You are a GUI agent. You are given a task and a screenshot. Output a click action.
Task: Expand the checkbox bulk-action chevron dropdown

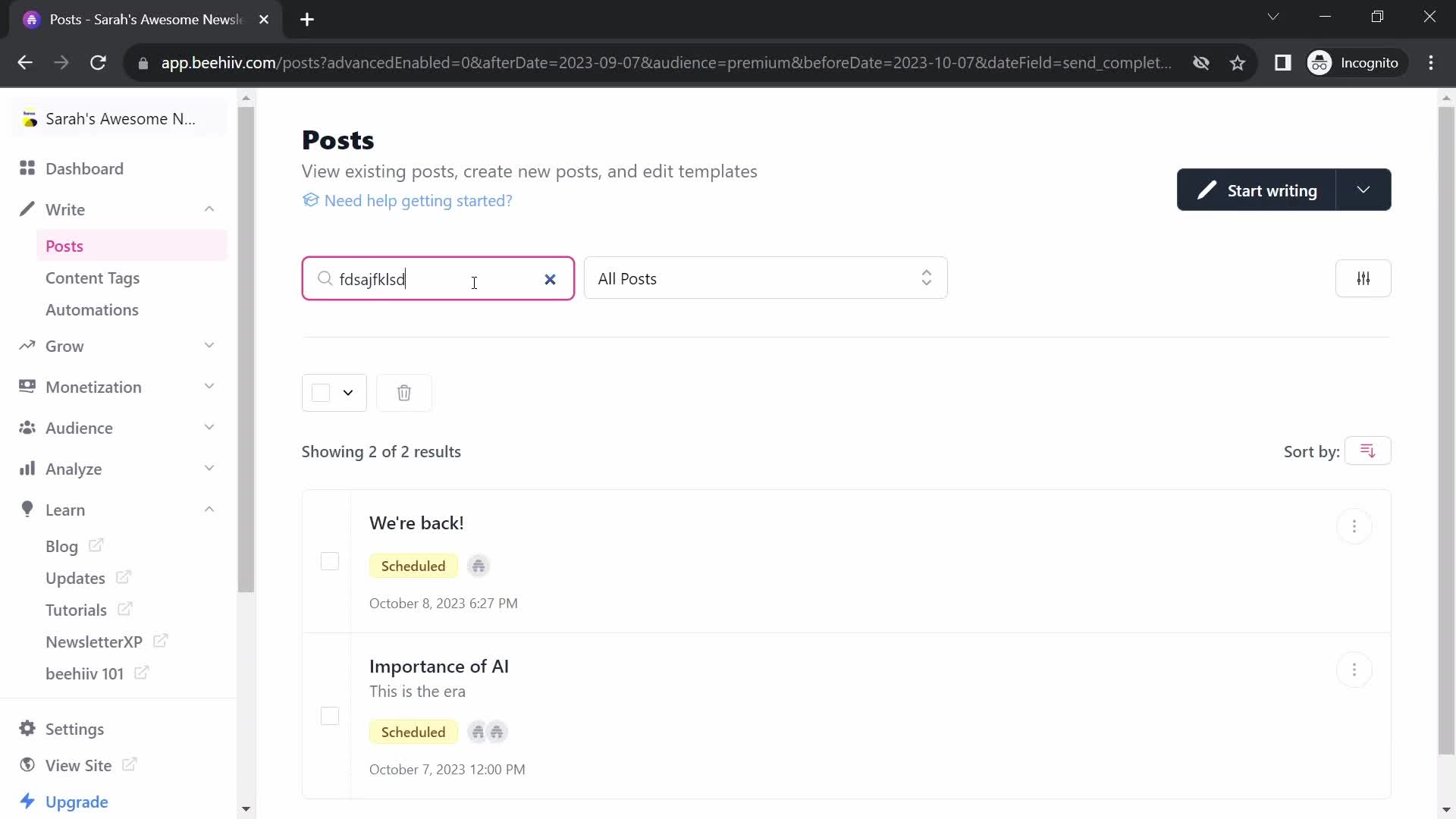[x=348, y=393]
